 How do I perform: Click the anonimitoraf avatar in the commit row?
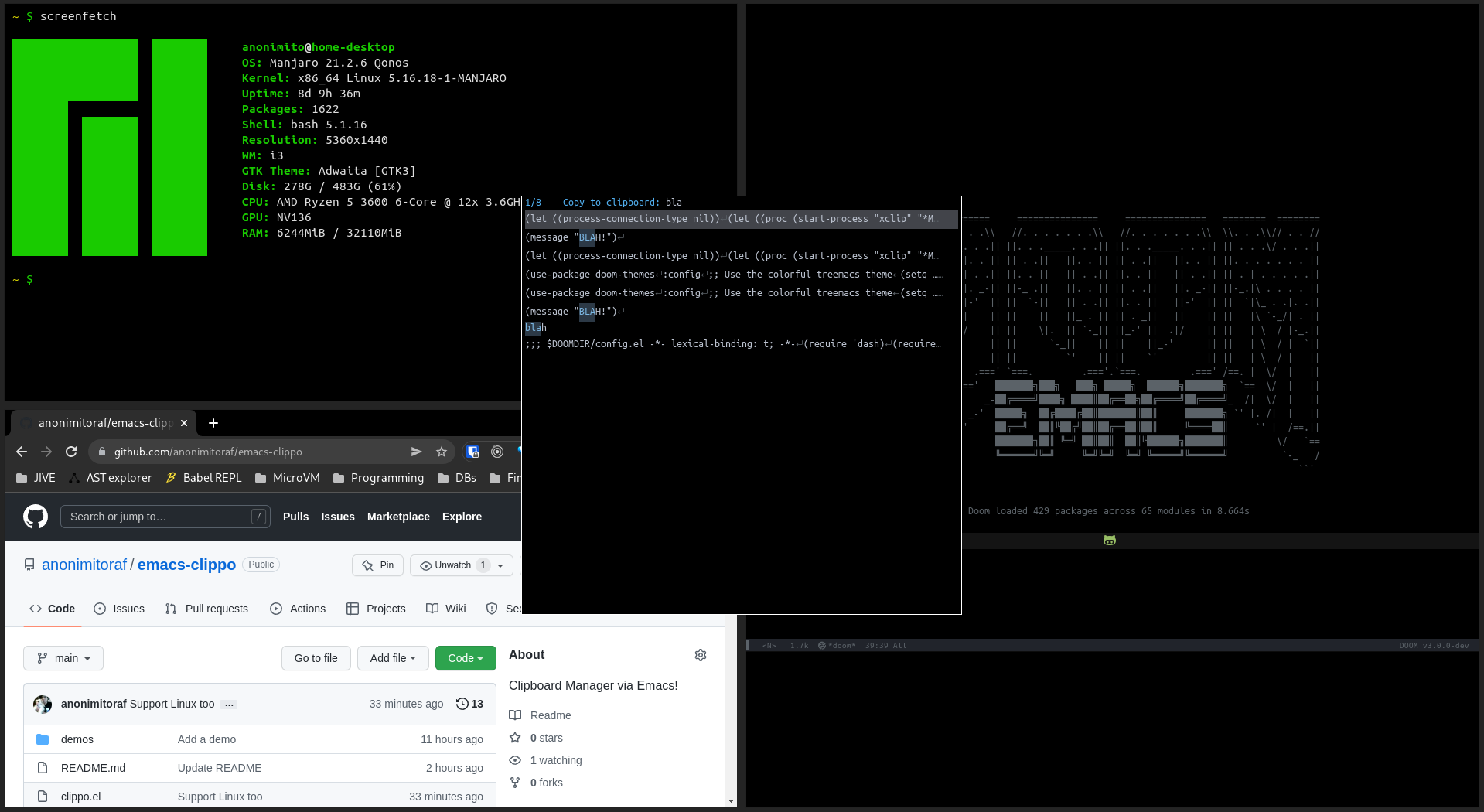(43, 704)
